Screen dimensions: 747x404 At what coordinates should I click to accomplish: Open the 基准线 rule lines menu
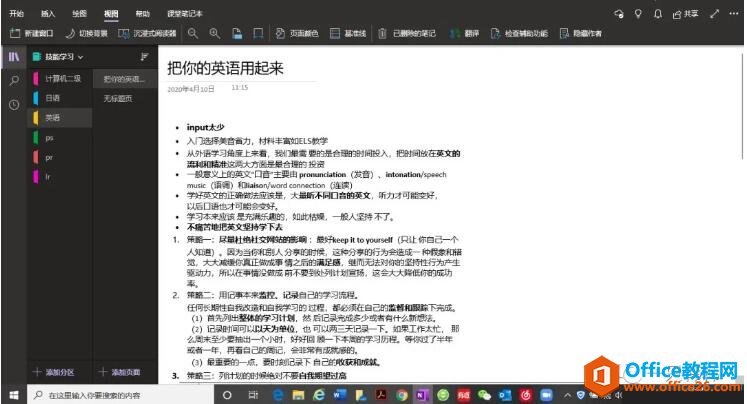[x=348, y=33]
